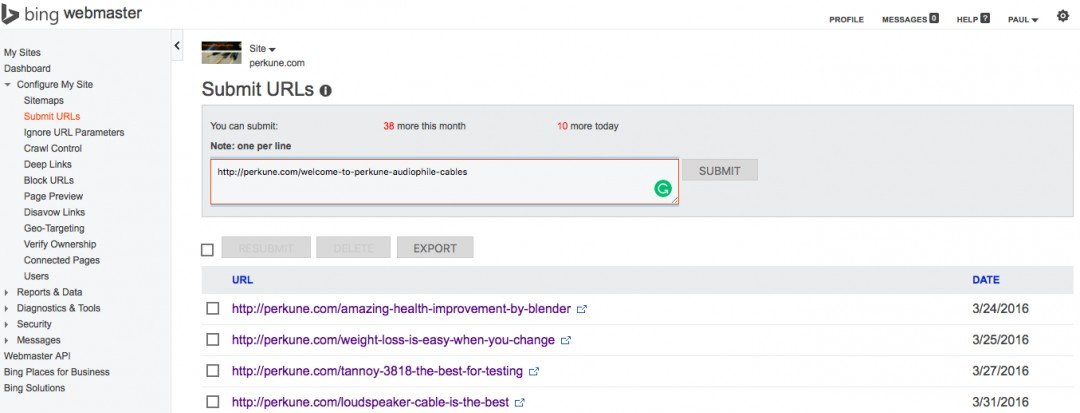Click the perkune.com site thumbnail
The height and width of the screenshot is (413, 1080).
[221, 52]
